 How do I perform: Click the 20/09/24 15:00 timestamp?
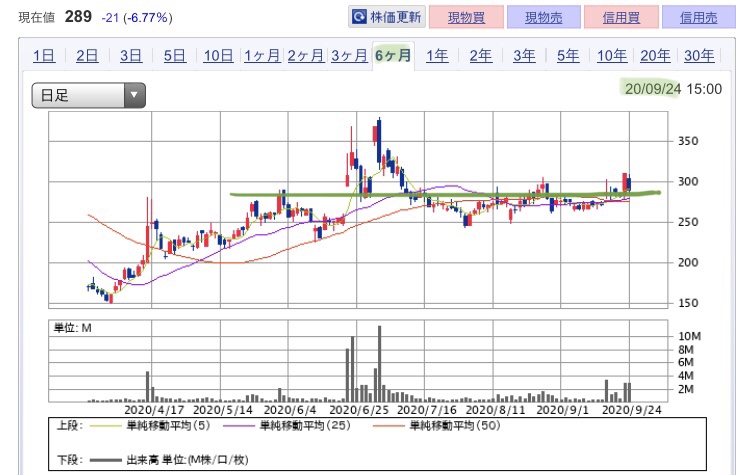pos(673,89)
